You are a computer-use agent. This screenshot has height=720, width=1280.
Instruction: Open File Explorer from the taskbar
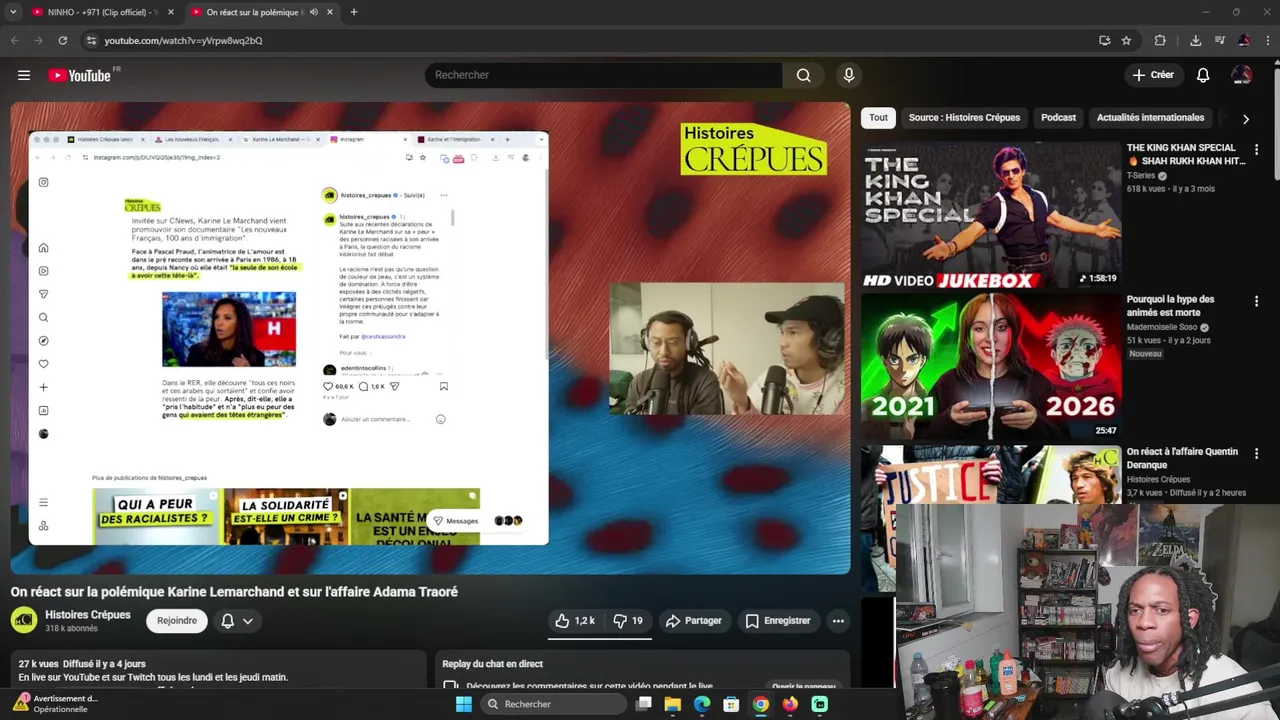[x=673, y=704]
